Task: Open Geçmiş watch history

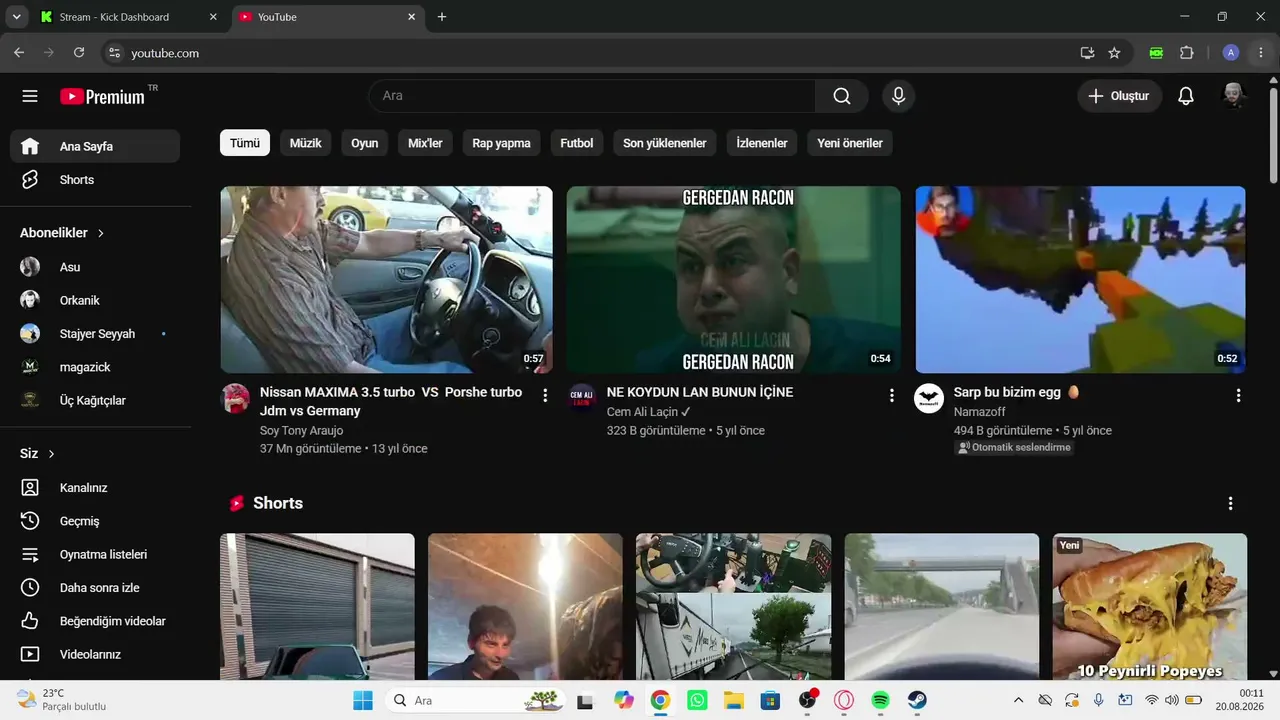Action: tap(95, 521)
